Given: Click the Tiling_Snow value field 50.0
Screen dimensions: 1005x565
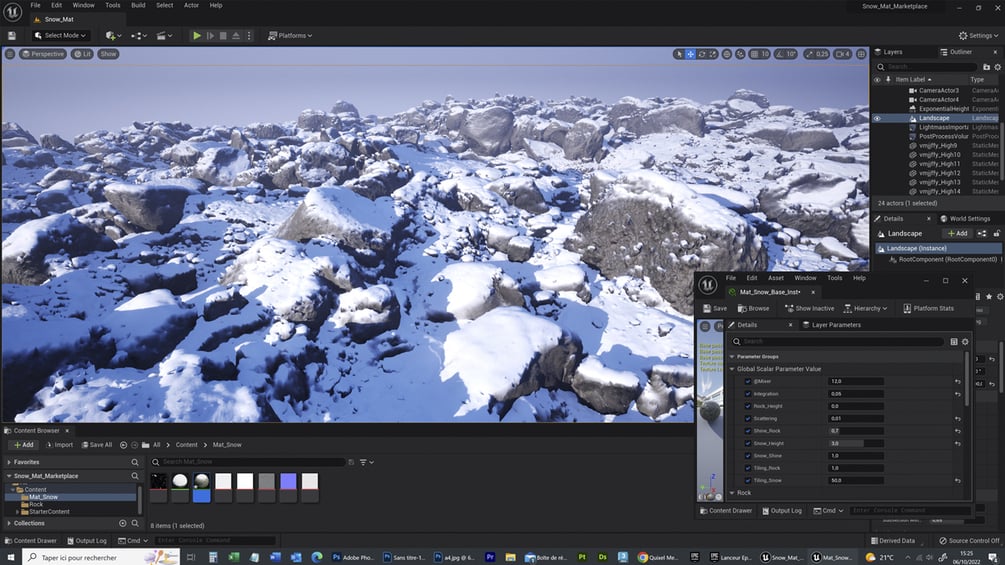Looking at the screenshot, I should point(856,480).
